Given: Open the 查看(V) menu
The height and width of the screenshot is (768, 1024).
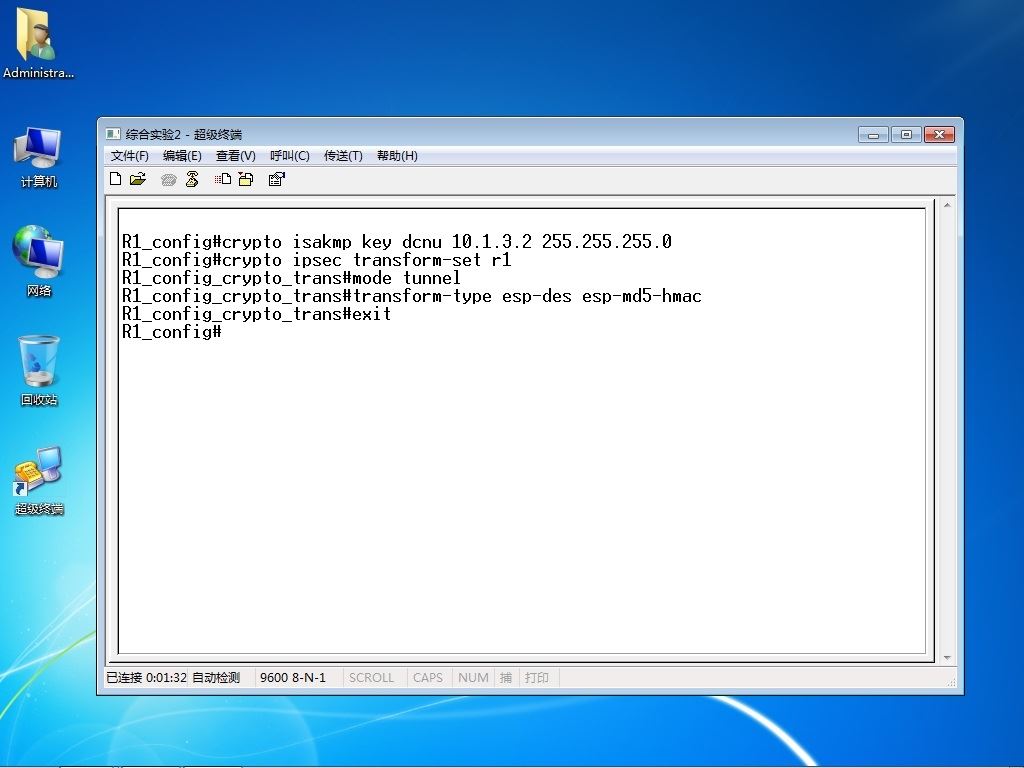Looking at the screenshot, I should (236, 155).
